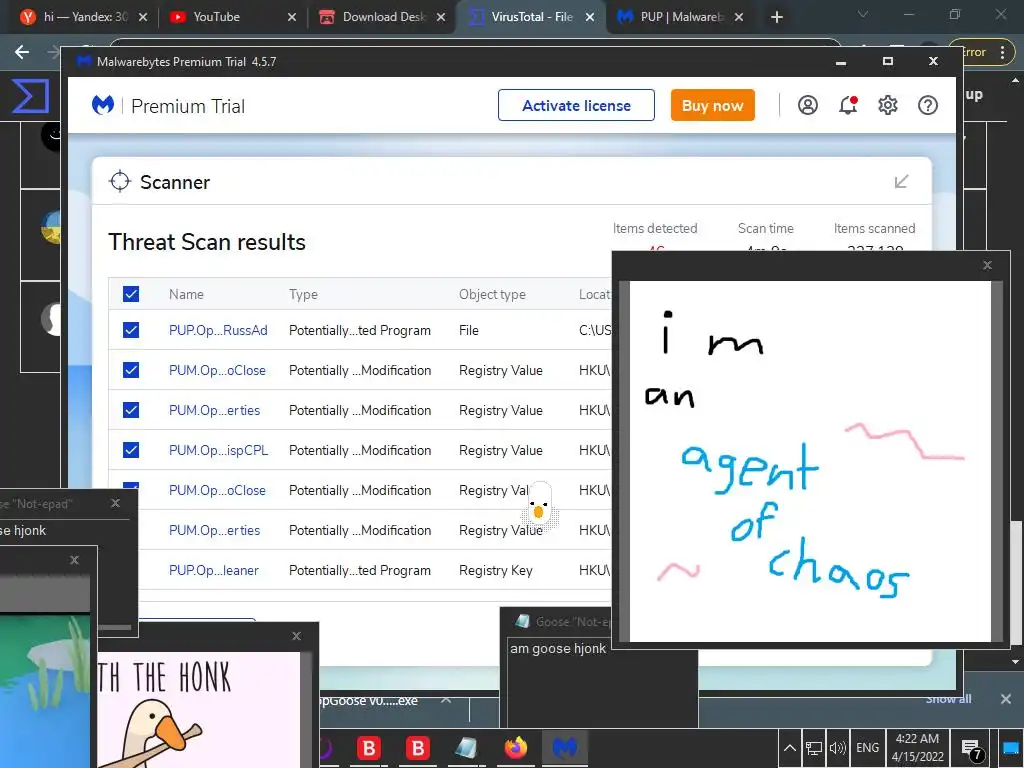
Task: Click the Malwarebytes logo in header
Action: (103, 105)
